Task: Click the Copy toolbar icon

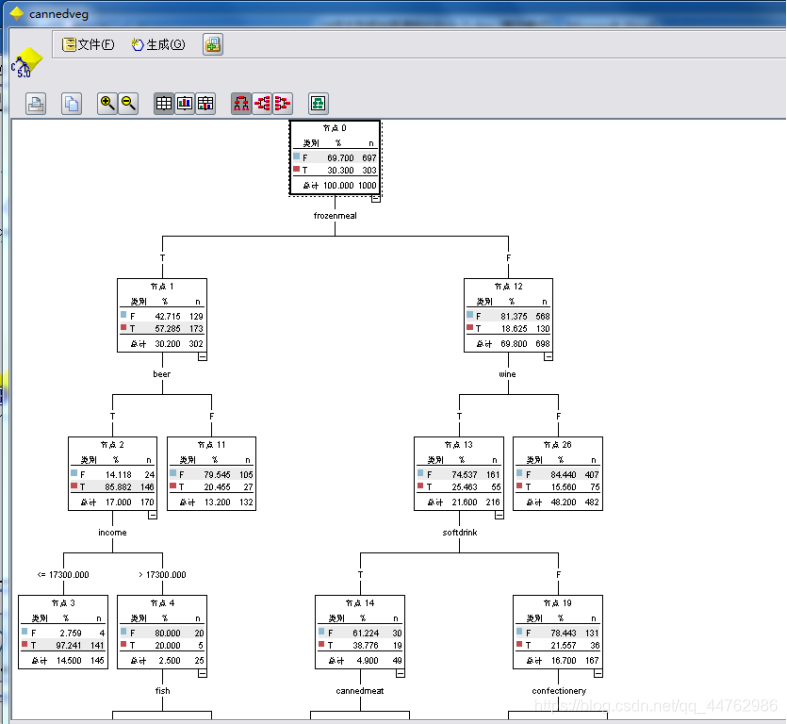Action: (x=71, y=104)
